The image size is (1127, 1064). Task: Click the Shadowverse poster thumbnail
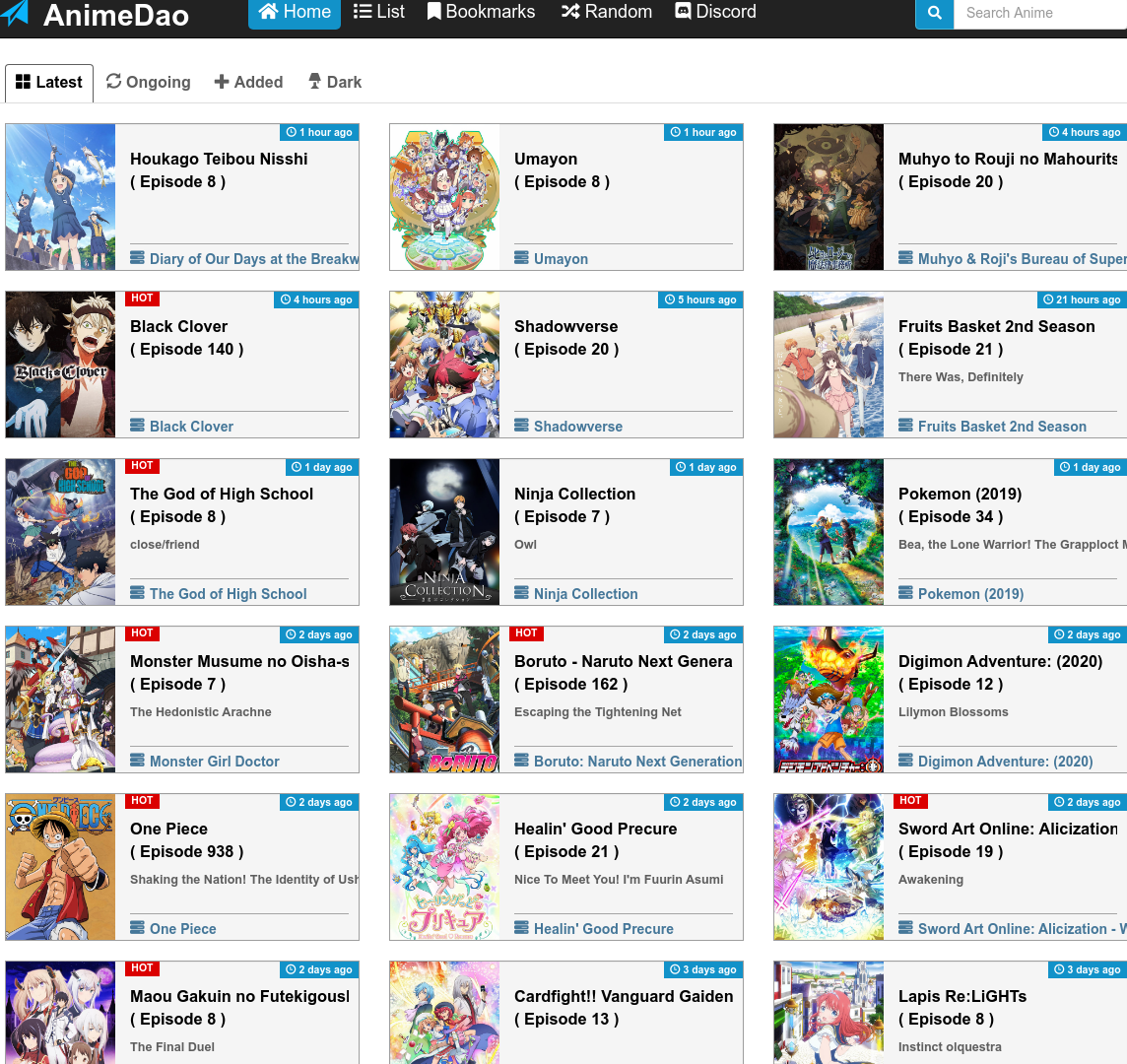pyautogui.click(x=444, y=365)
